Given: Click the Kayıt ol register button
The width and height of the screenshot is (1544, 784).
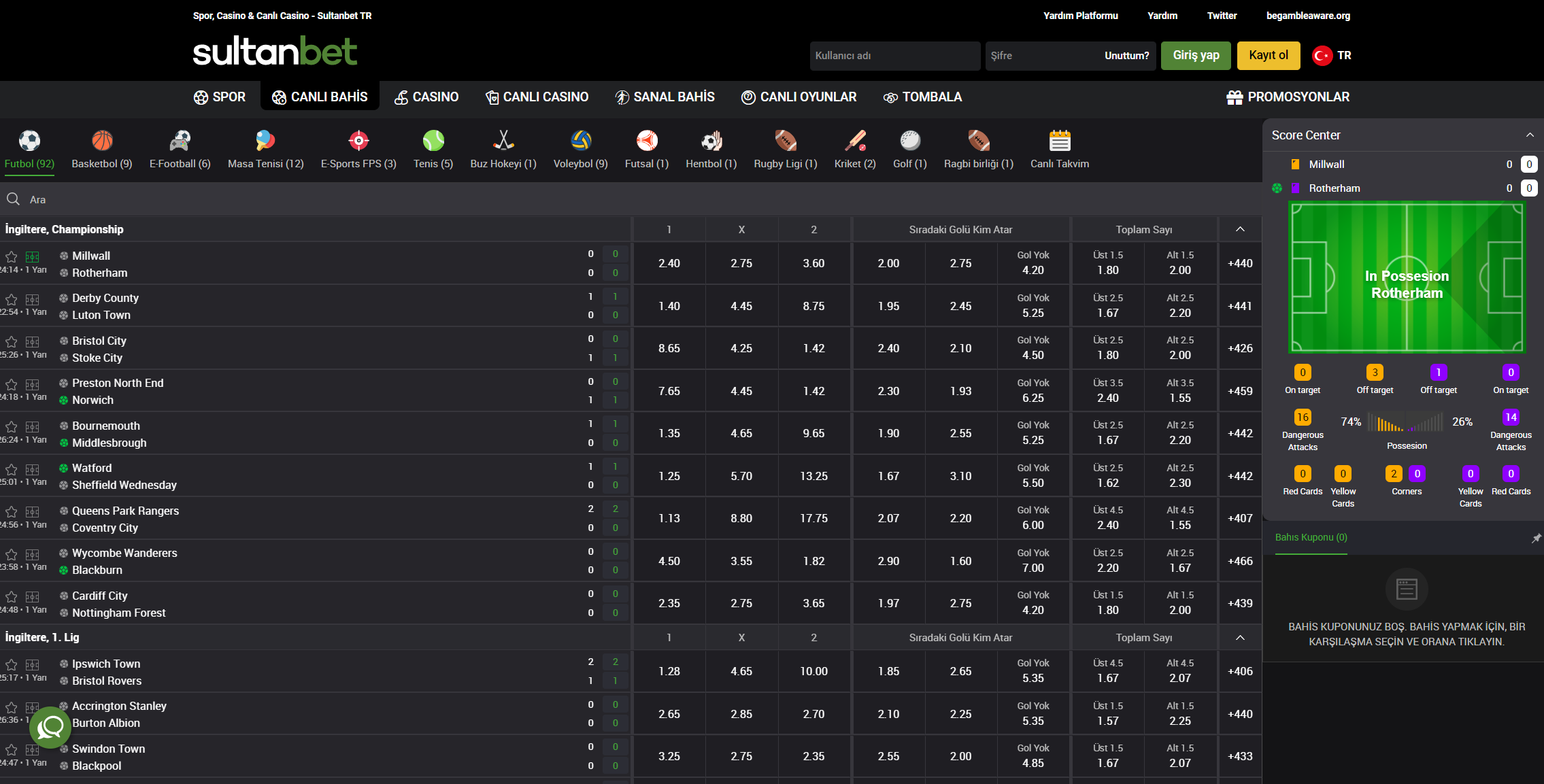Looking at the screenshot, I should (x=1269, y=56).
